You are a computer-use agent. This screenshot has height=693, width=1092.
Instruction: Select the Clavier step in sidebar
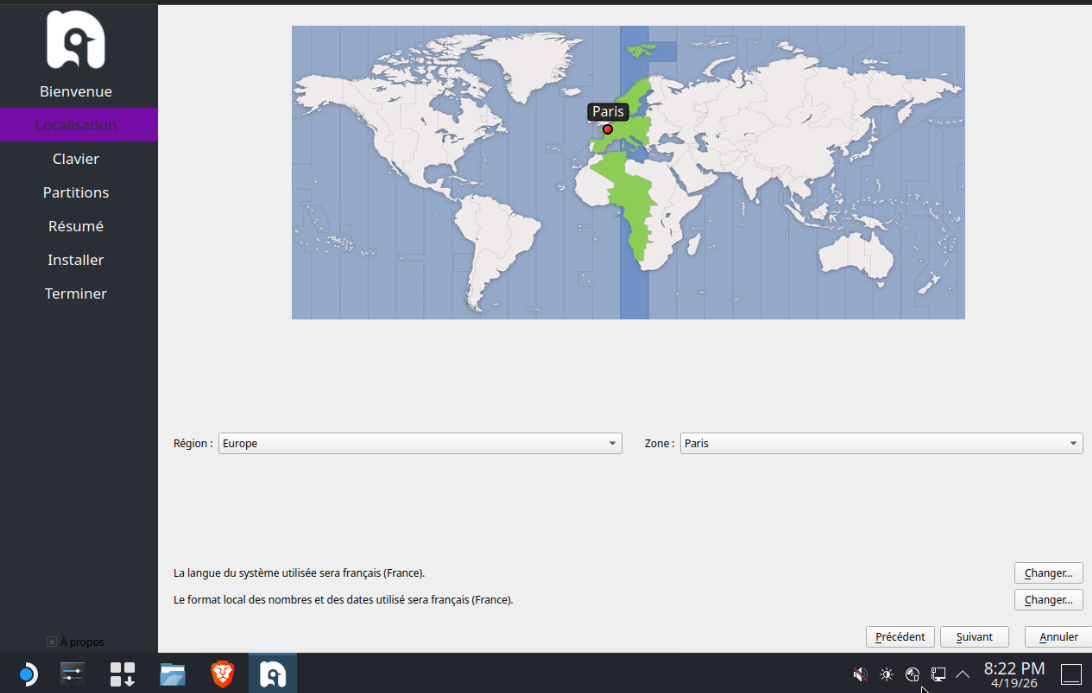76,159
